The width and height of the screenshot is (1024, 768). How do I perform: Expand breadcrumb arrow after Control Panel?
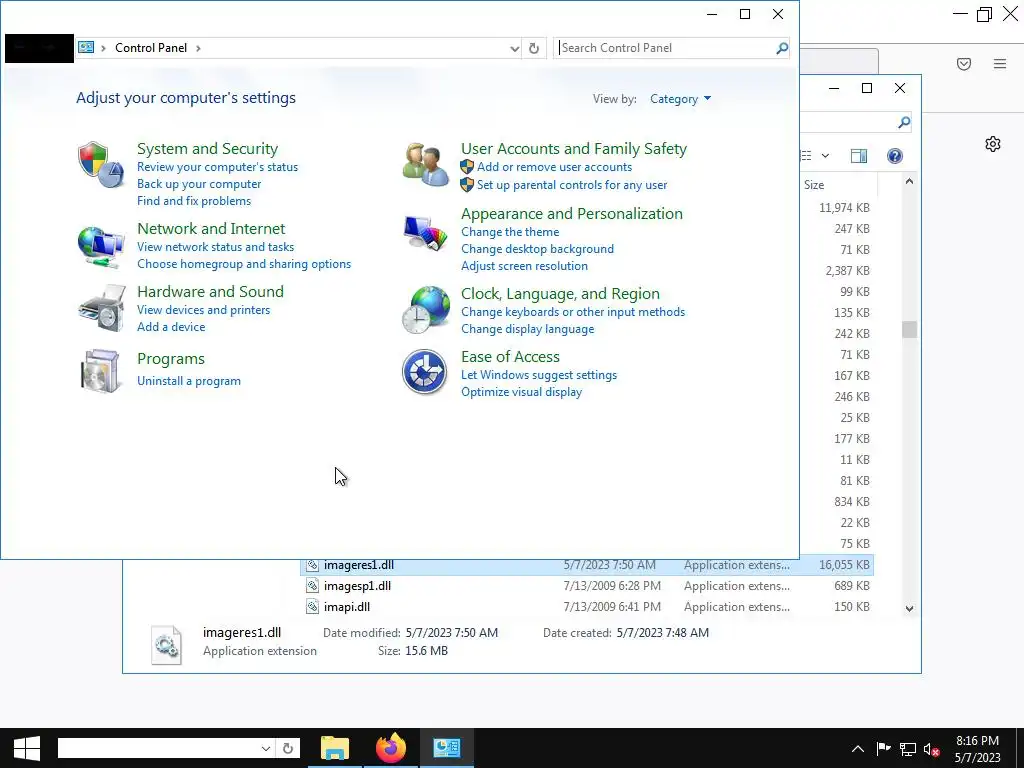coord(198,48)
